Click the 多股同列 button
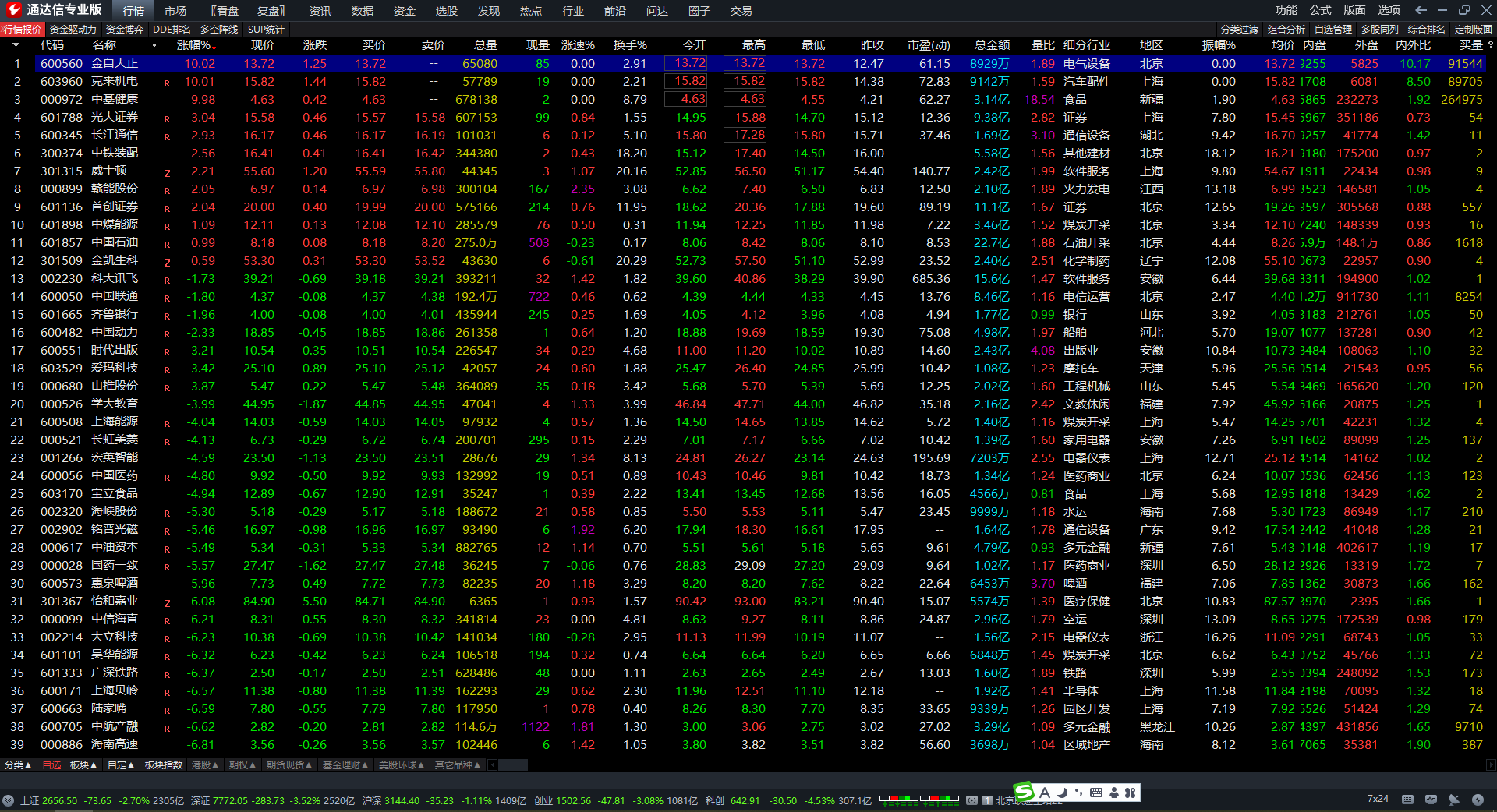The width and height of the screenshot is (1497, 812). (1380, 30)
